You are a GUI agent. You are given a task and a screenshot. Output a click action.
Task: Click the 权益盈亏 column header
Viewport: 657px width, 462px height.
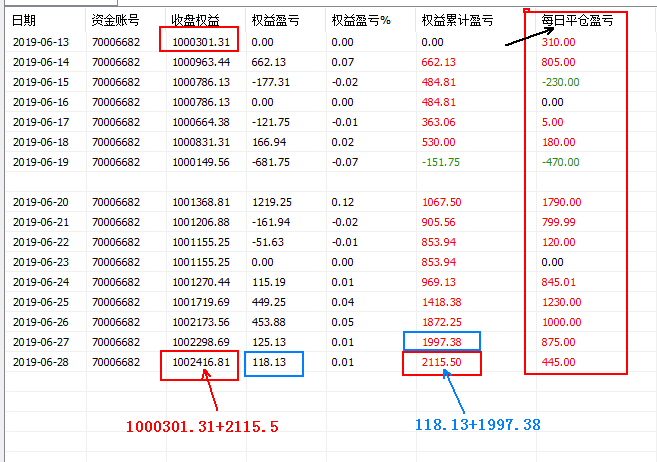275,20
